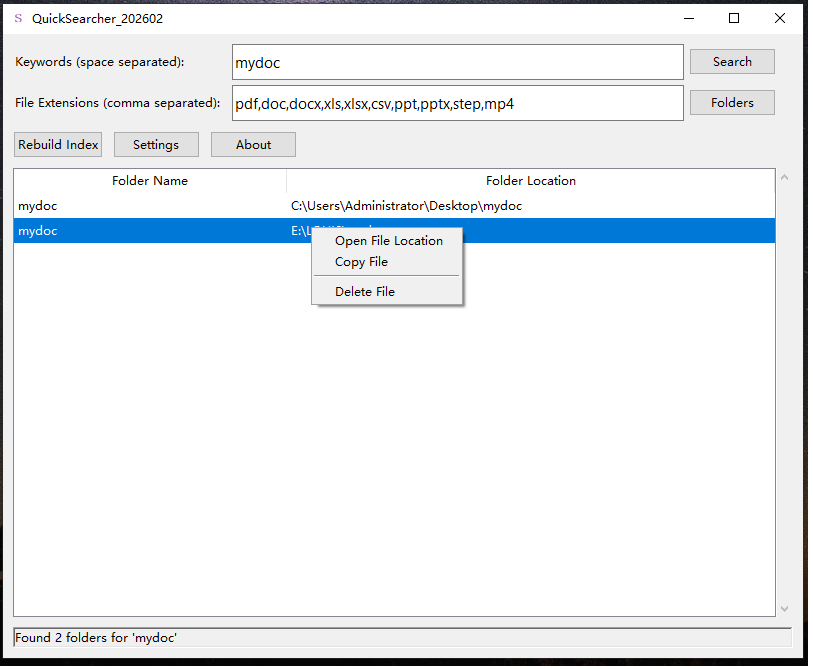Open Settings

pos(156,144)
